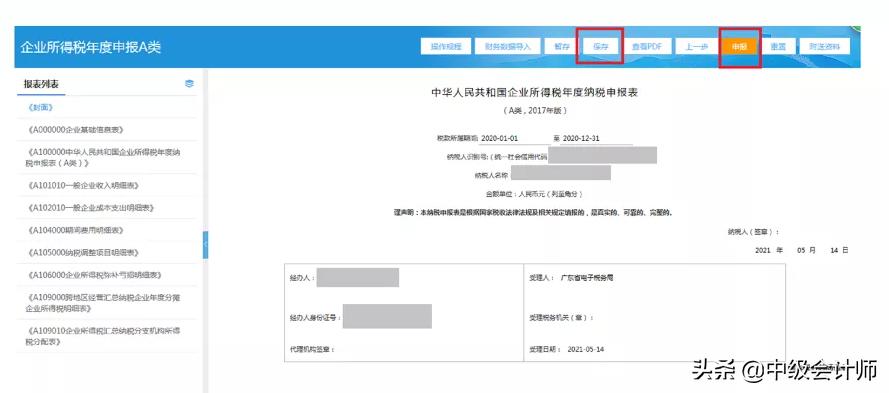Open A105000纳税调整项目明细表

click(x=82, y=252)
